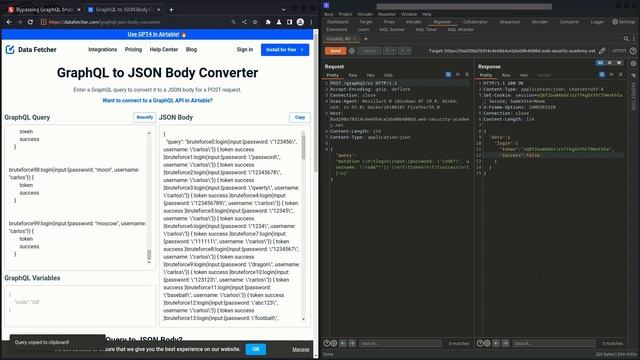Switch to the Proxy tab in Burp
This screenshot has width=640, height=360.
[389, 22]
